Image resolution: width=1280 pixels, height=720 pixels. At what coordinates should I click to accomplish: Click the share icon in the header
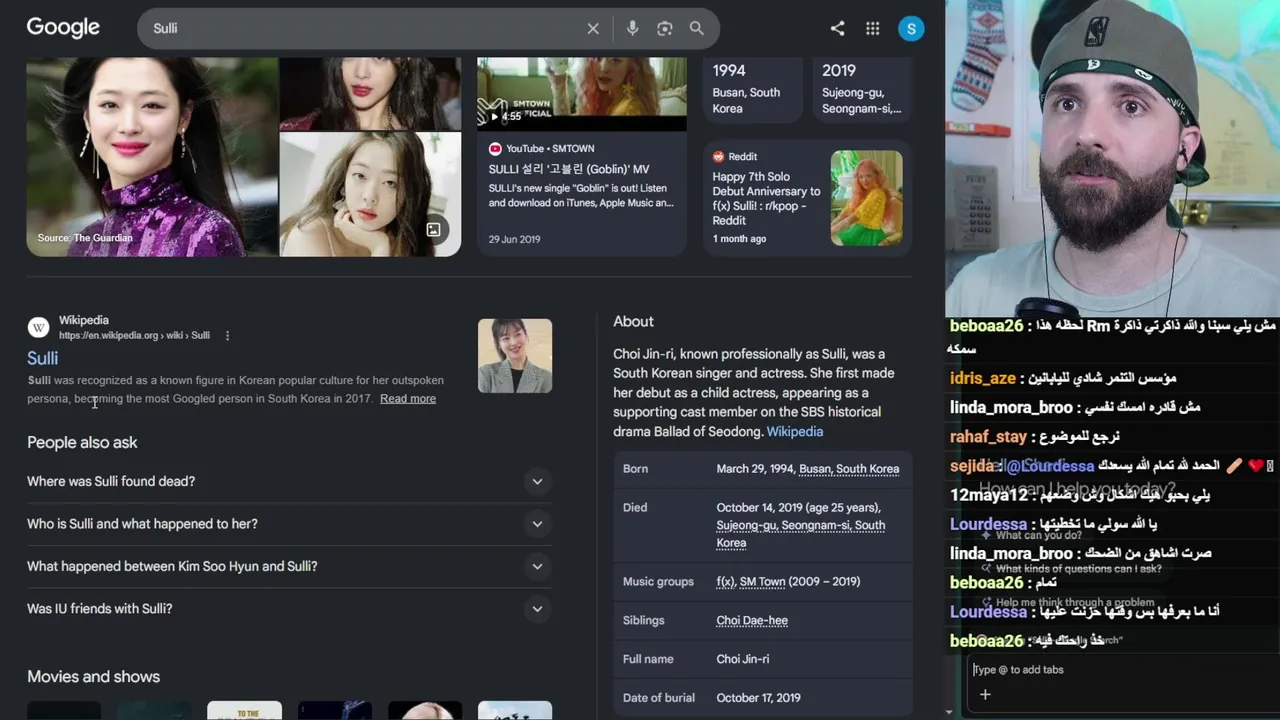tap(838, 29)
